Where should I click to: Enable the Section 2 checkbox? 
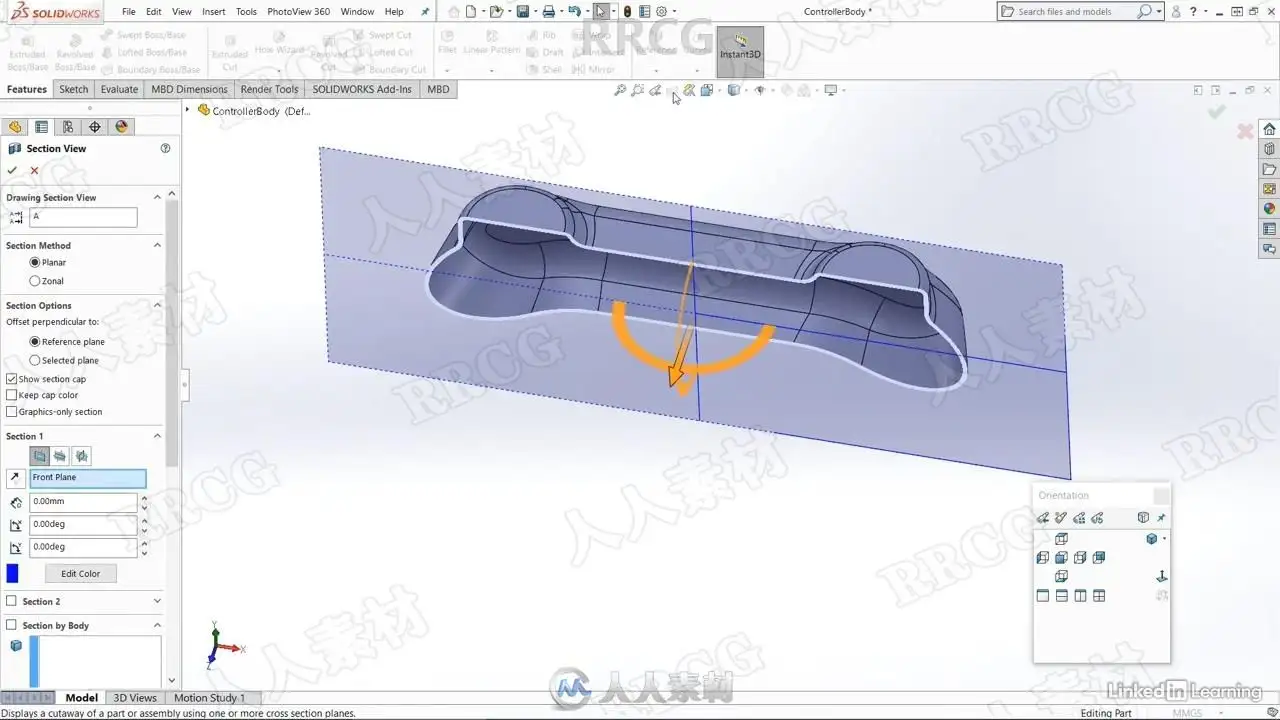[12, 601]
